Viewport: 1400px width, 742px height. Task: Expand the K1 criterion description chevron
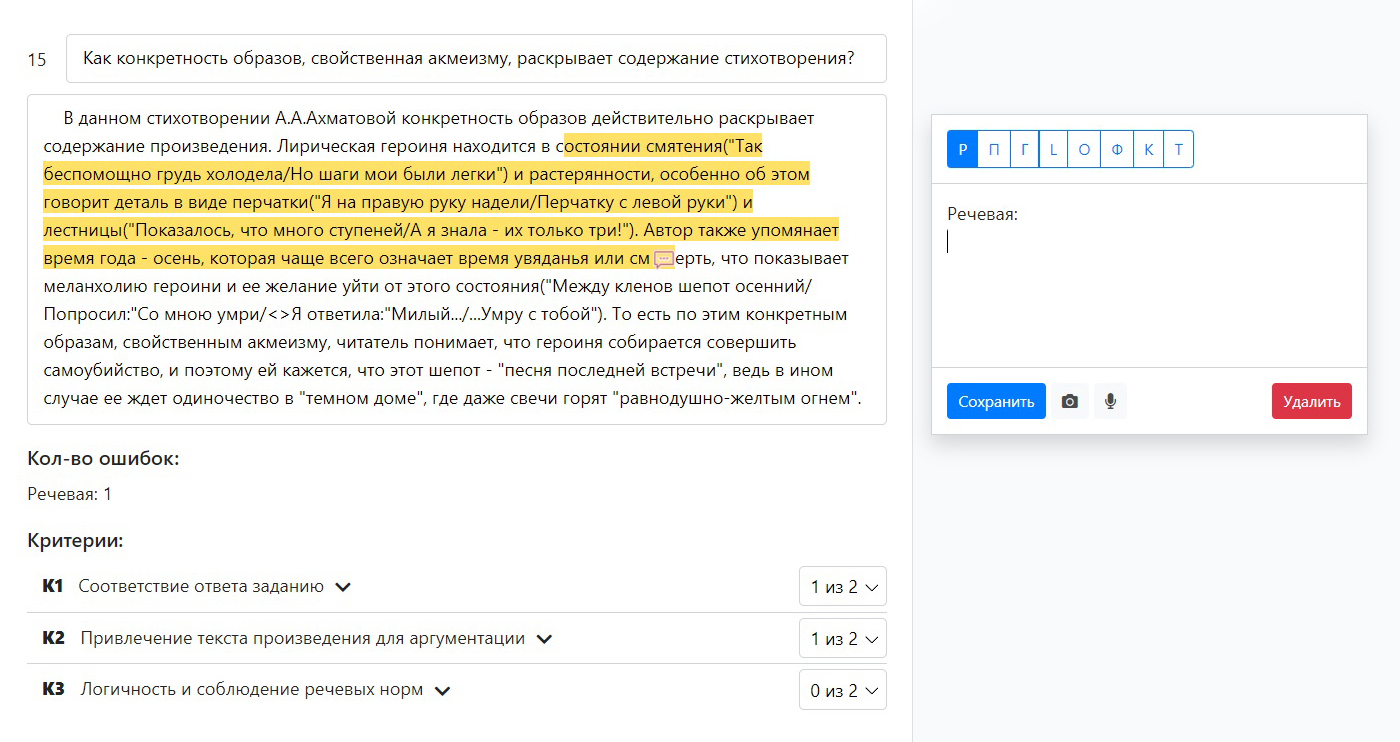coord(343,587)
